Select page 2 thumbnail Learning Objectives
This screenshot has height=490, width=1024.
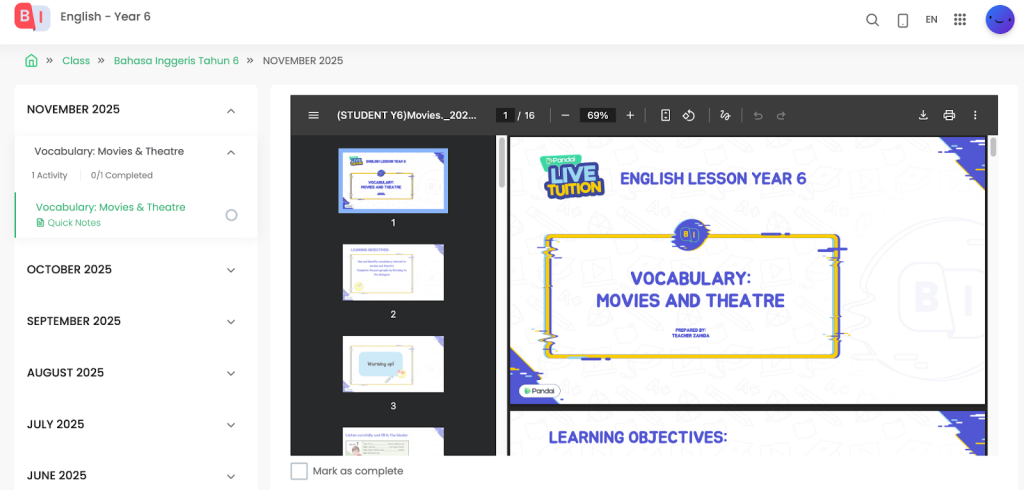coord(393,272)
